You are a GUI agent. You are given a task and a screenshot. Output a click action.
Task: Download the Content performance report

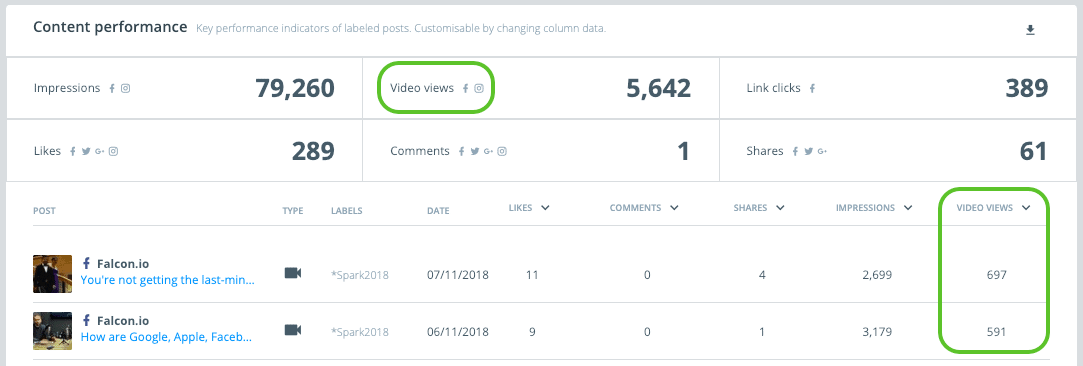point(1030,30)
